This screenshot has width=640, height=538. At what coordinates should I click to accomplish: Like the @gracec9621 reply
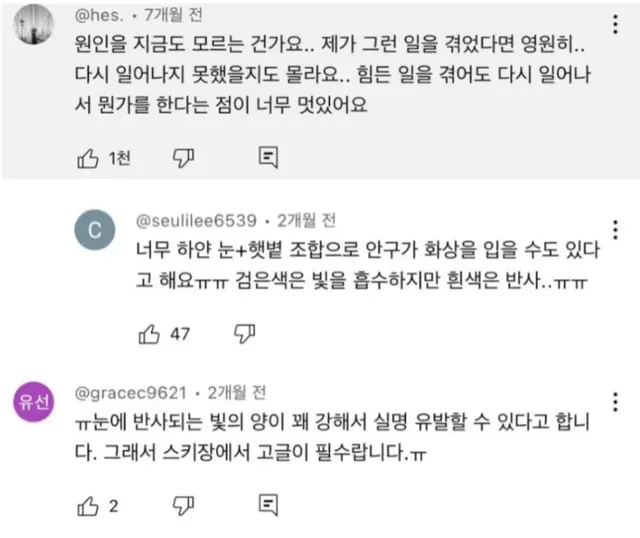[87, 505]
